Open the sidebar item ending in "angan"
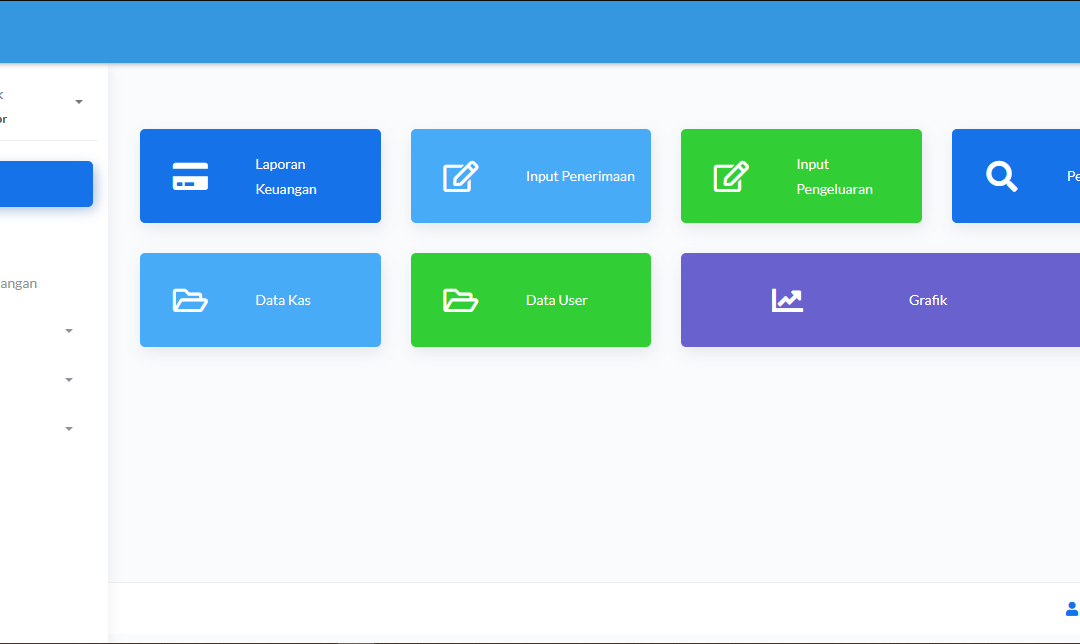Viewport: 1080px width, 644px height. (x=19, y=283)
